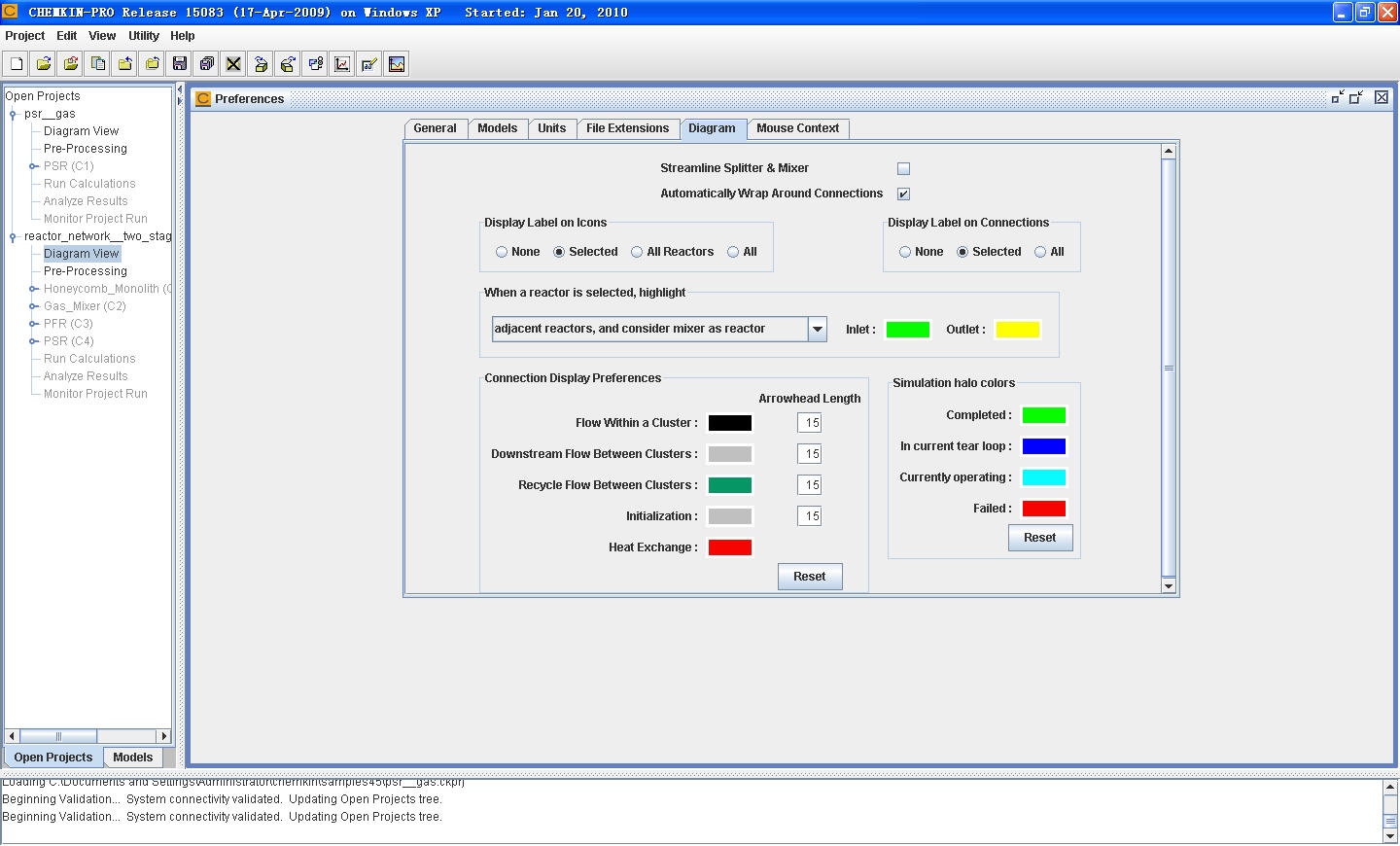Click the duplicate documents toolbar icon
Screen dimensions: 1400x846
(98, 64)
